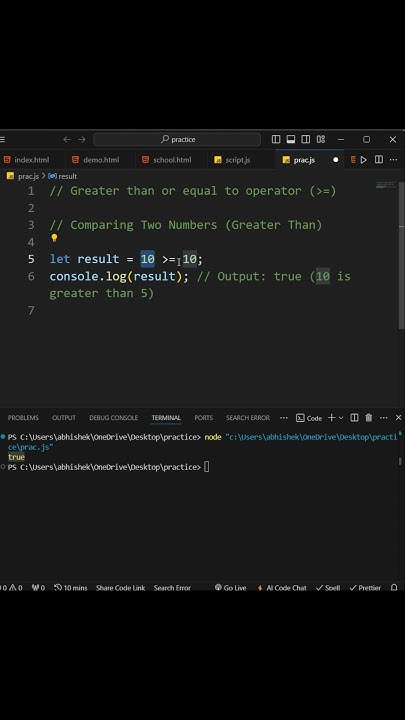Screen dimensions: 405x720
Task: Kill the terminal with the trash icon
Action: pyautogui.click(x=368, y=417)
